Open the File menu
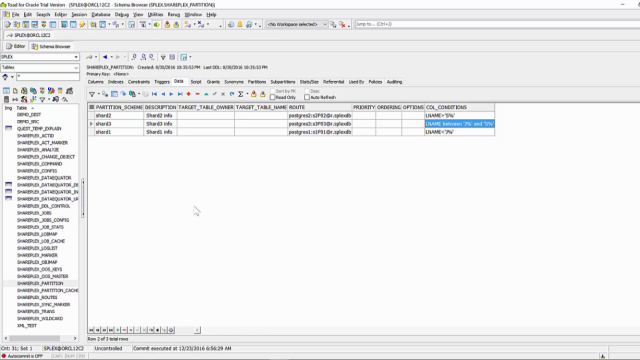The height and width of the screenshot is (360, 640). coord(16,15)
